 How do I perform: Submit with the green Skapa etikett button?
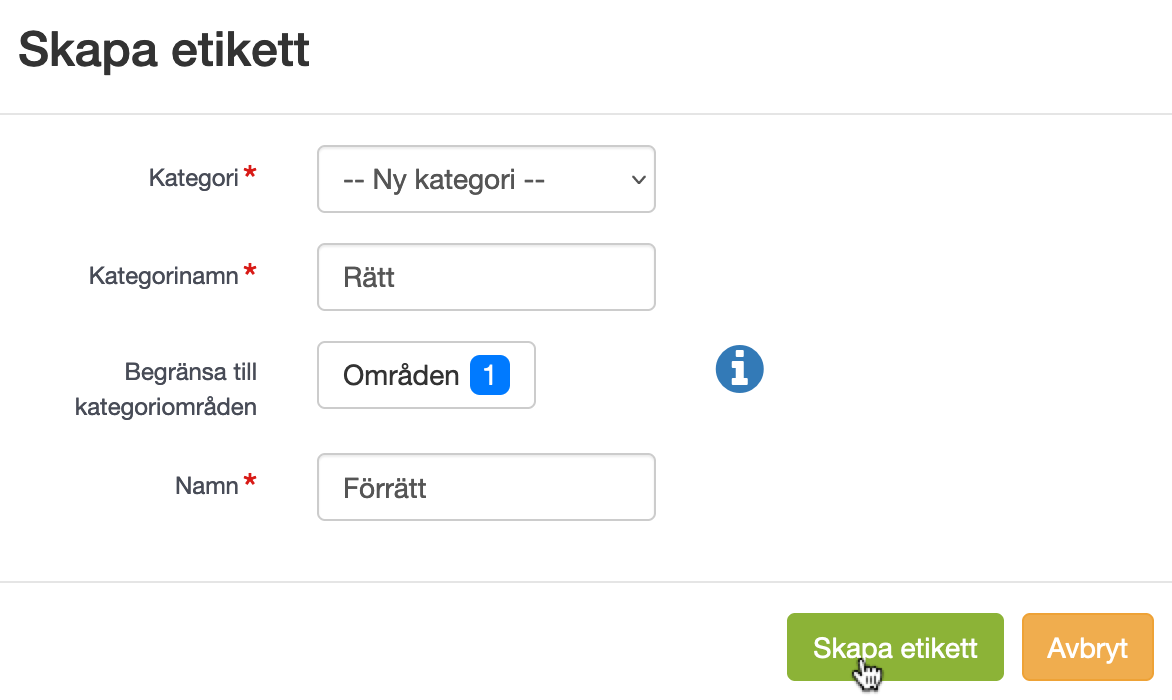tap(895, 647)
